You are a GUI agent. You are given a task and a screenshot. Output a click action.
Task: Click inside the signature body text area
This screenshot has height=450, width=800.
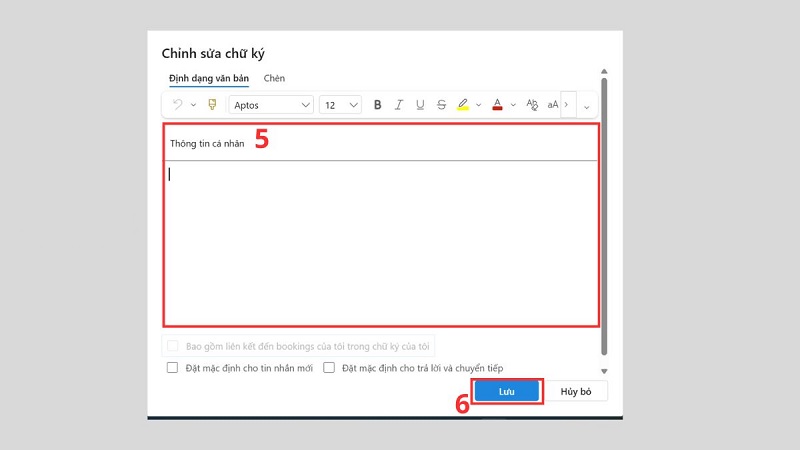click(x=381, y=243)
